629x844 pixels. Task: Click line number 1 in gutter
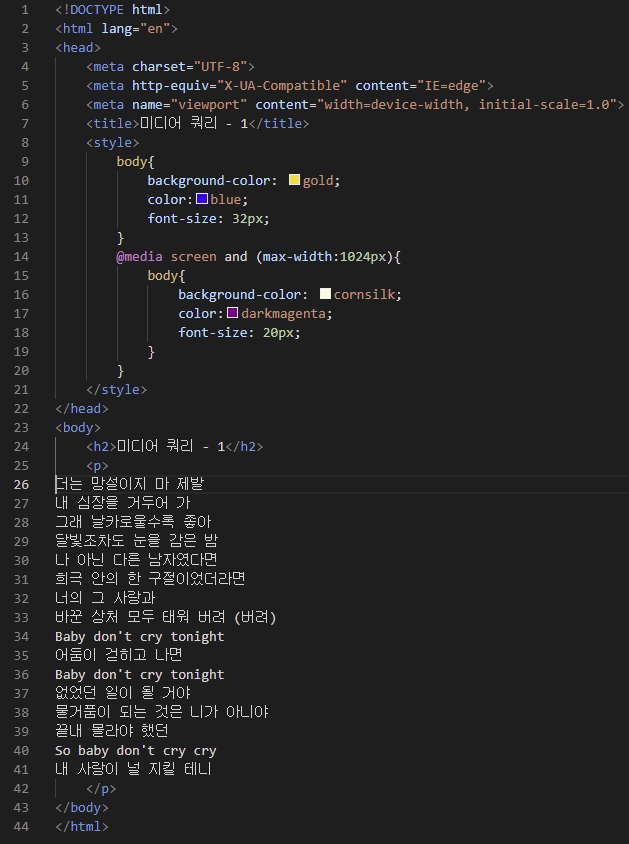pyautogui.click(x=25, y=10)
